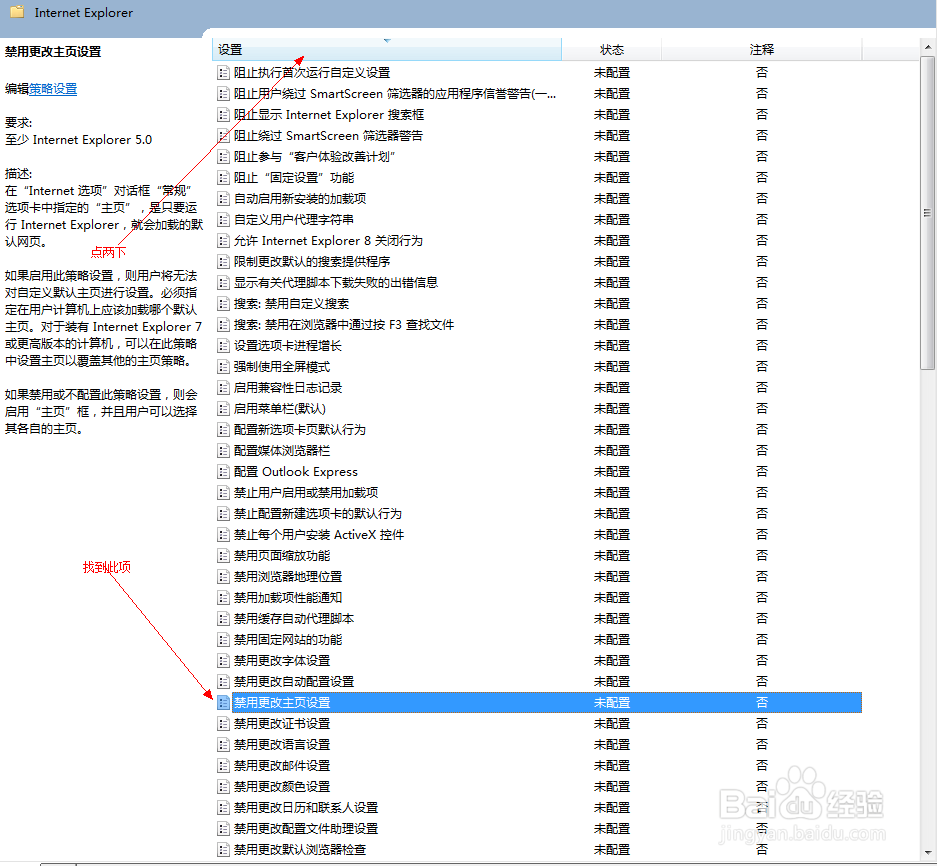Viewport: 937px width, 866px height.
Task: Select the policy 禁用更改配置文件助理设置
Action: point(305,829)
